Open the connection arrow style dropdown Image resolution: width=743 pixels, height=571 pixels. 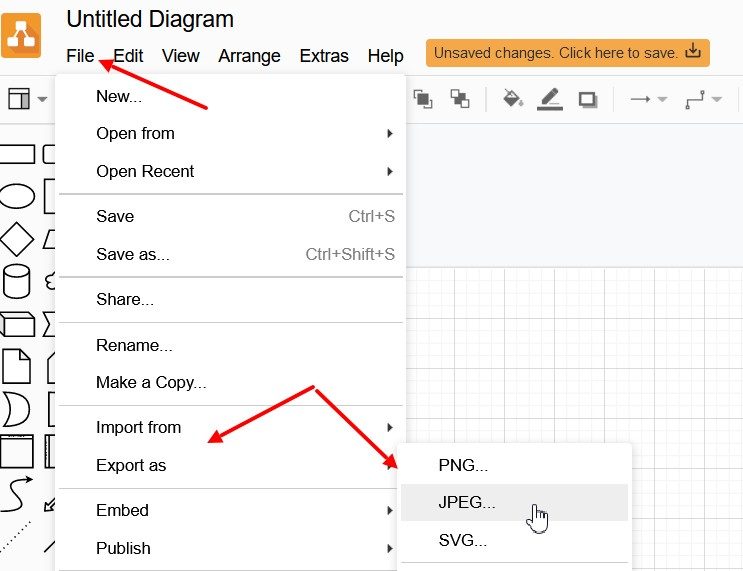click(x=648, y=99)
